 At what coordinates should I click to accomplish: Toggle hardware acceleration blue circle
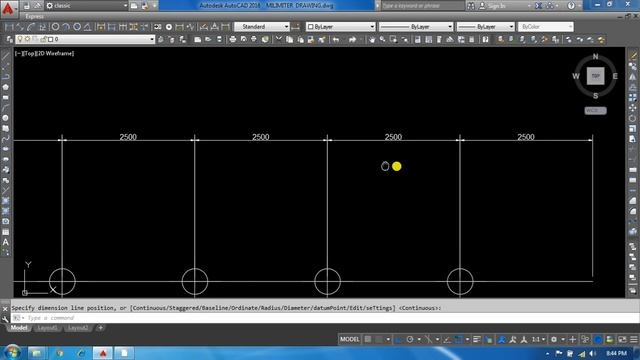pos(598,339)
